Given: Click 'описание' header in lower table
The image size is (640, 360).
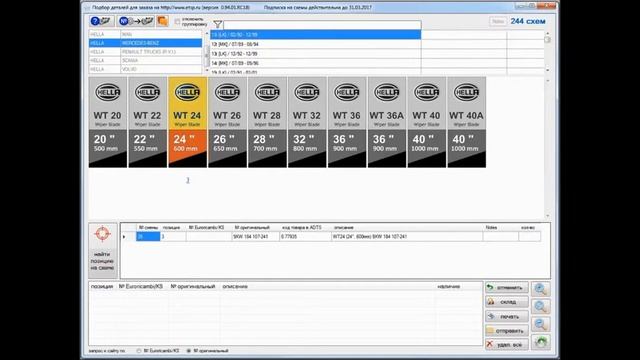Looking at the screenshot, I should [235, 287].
